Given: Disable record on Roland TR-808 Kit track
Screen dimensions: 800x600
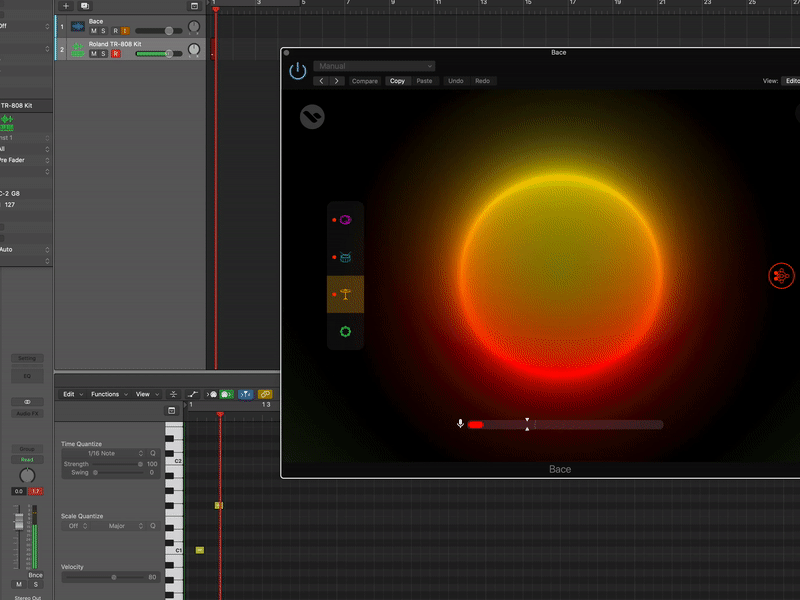Looking at the screenshot, I should point(116,54).
